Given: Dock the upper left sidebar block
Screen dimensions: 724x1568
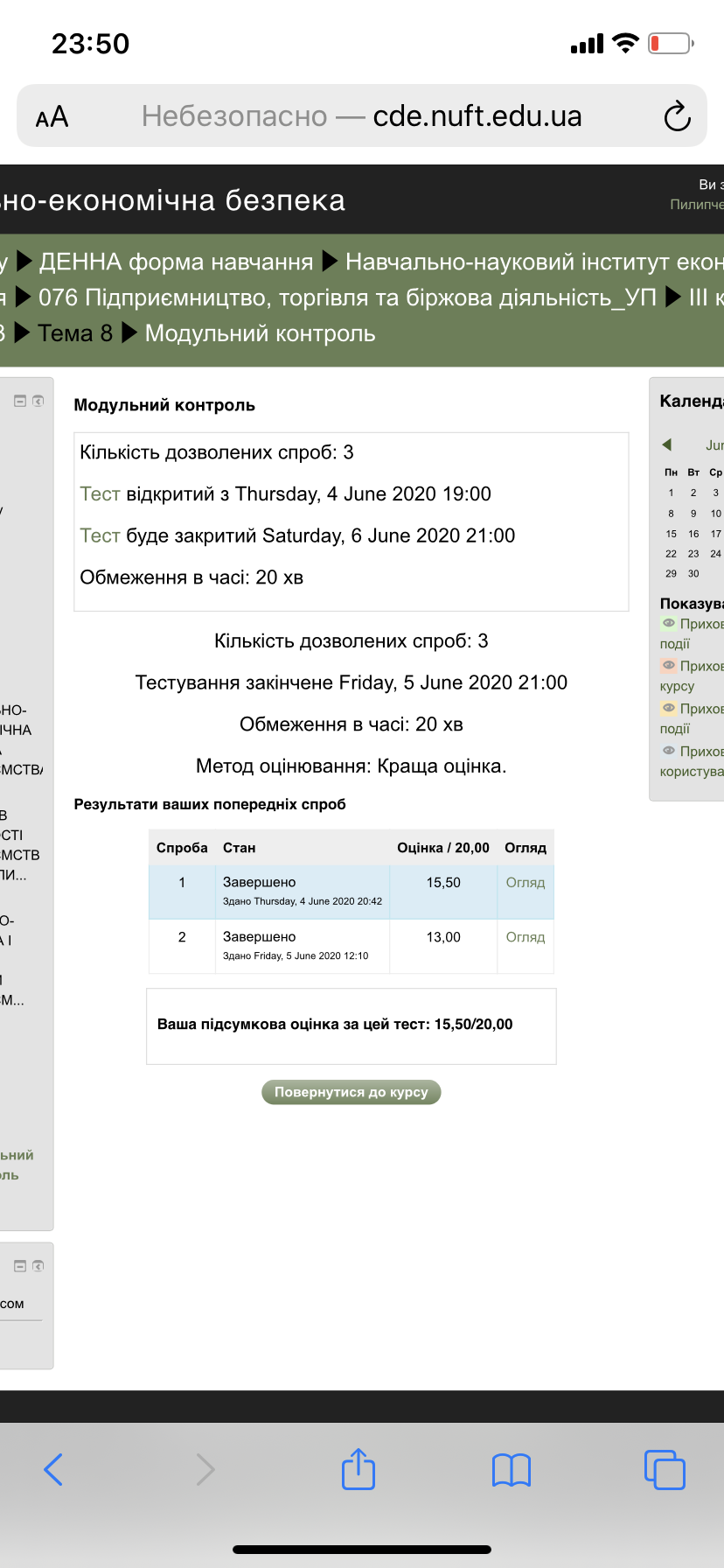Looking at the screenshot, I should coord(38,401).
